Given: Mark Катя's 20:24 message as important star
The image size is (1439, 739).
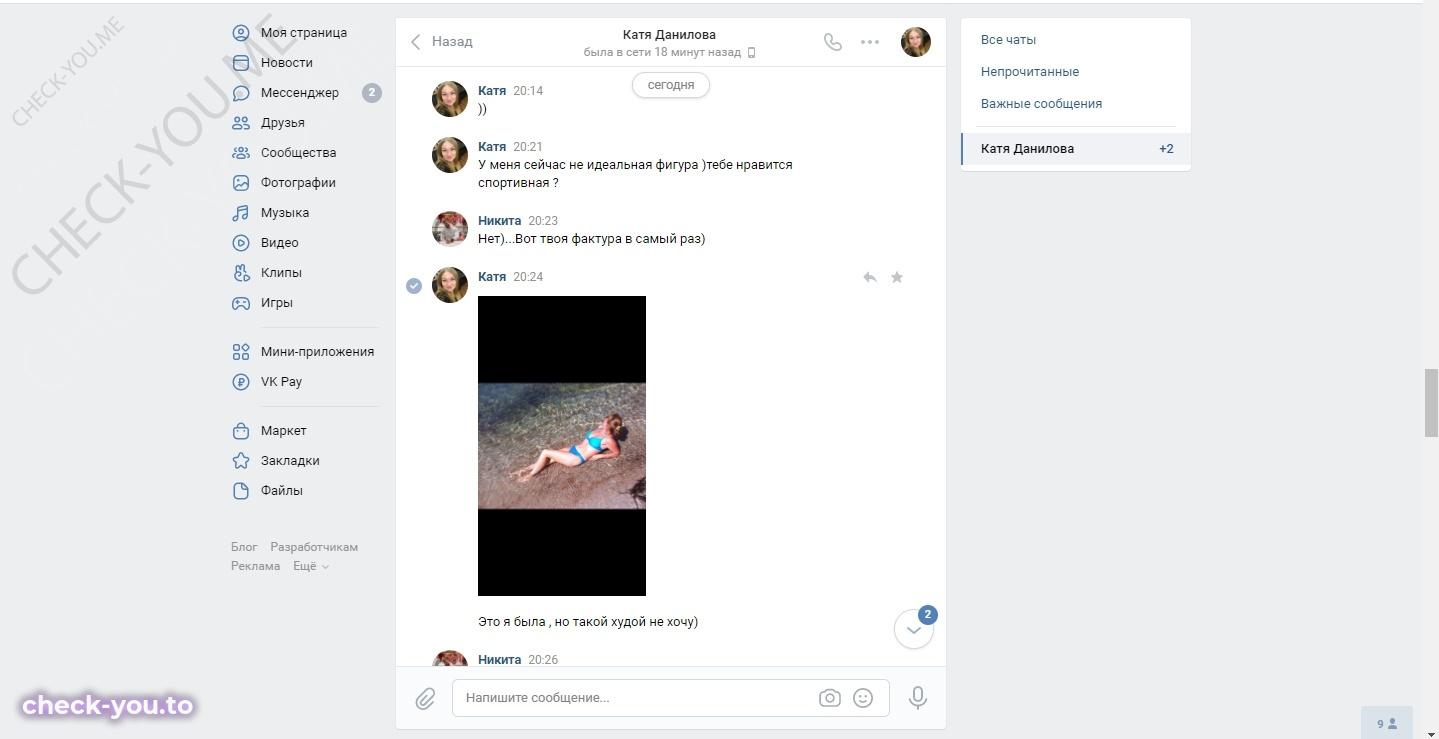Looking at the screenshot, I should click(897, 277).
